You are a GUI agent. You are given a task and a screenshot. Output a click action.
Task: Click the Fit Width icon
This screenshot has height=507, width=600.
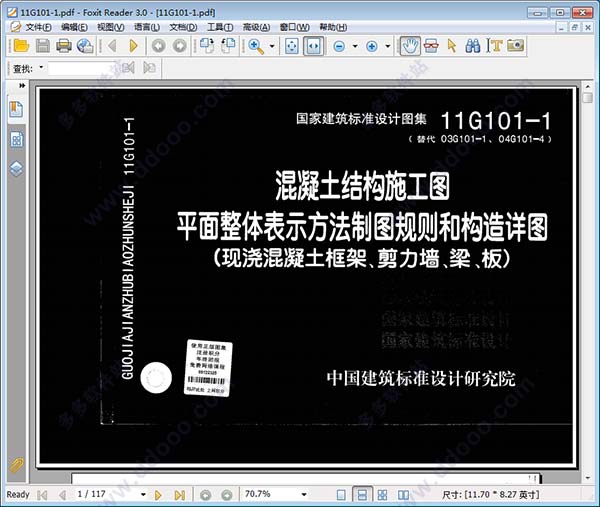coord(313,46)
